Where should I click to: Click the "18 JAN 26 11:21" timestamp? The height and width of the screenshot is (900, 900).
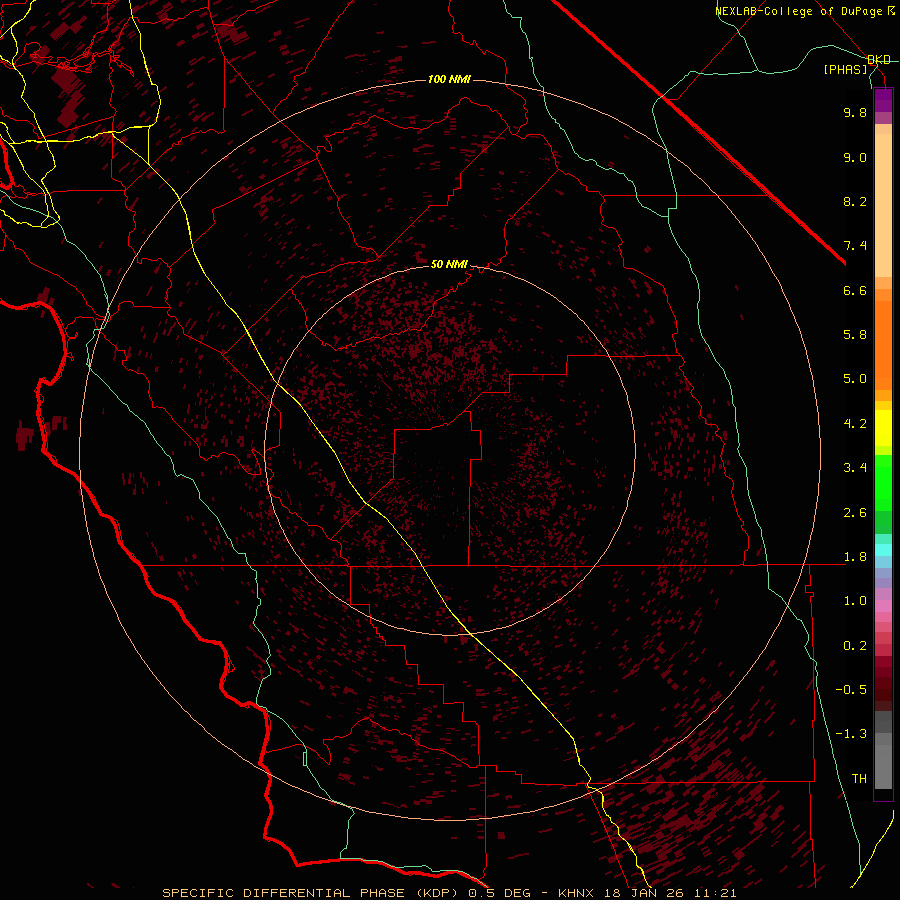(670, 893)
